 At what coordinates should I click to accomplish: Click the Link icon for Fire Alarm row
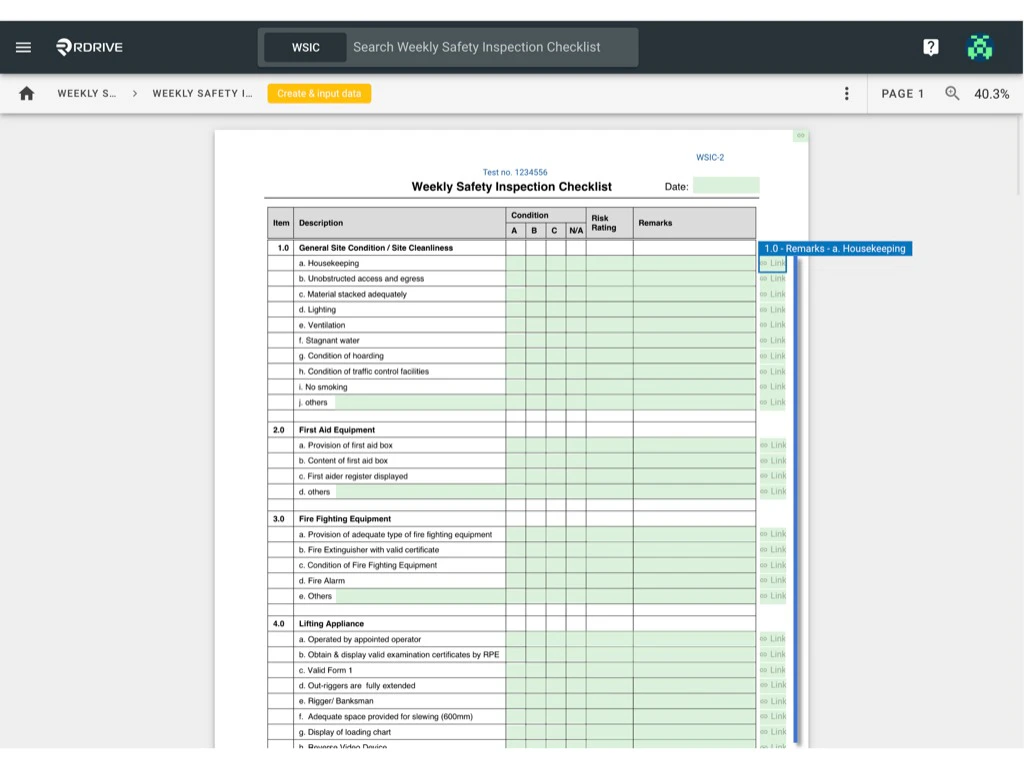[771, 580]
